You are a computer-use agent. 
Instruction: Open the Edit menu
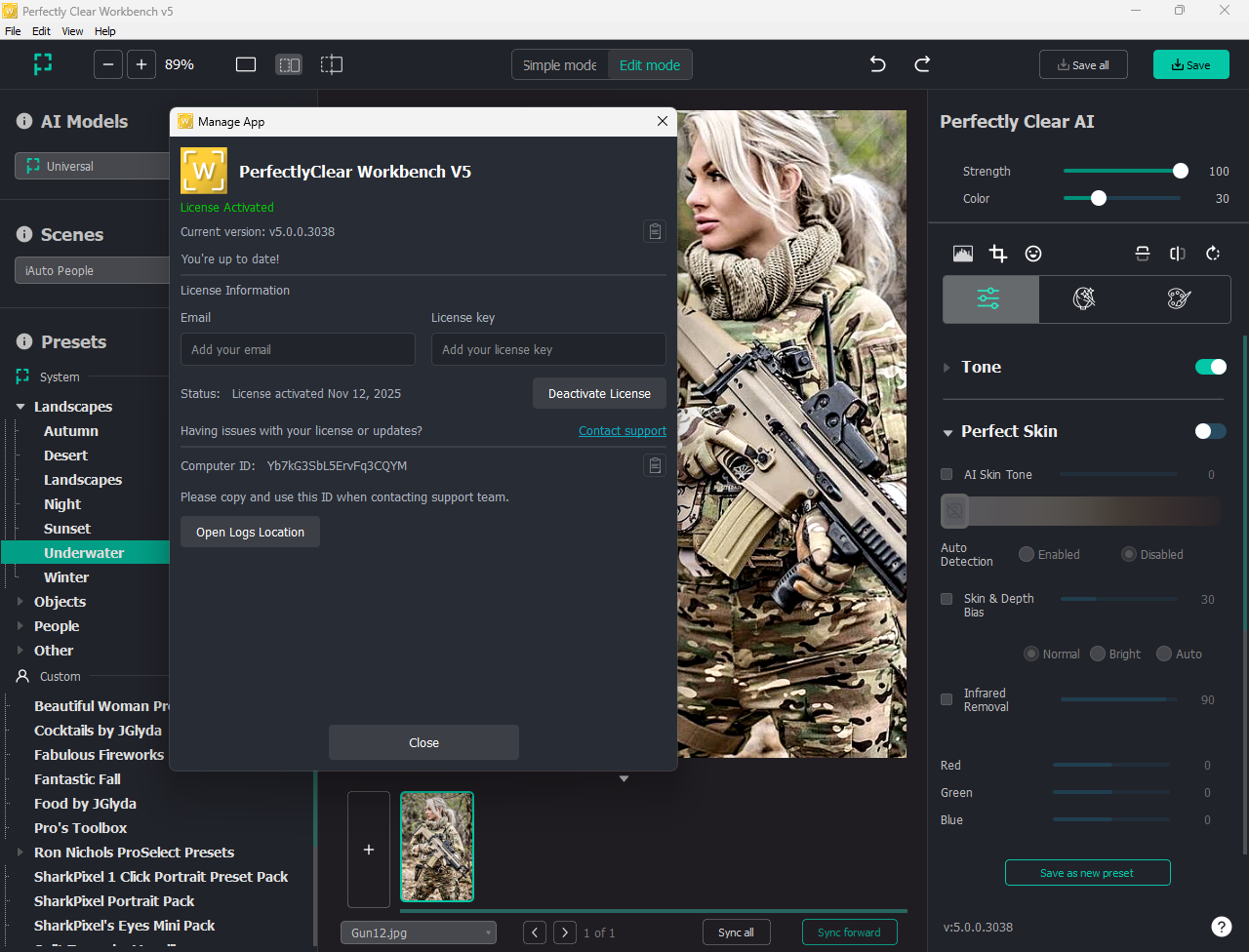click(41, 31)
